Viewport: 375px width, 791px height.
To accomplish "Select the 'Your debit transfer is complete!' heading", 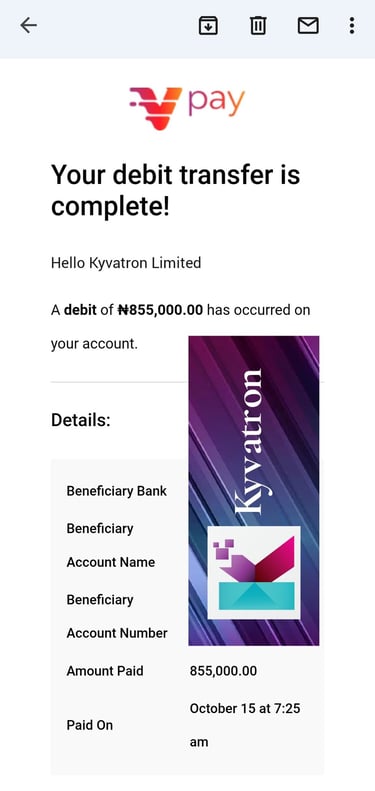I will click(x=176, y=191).
